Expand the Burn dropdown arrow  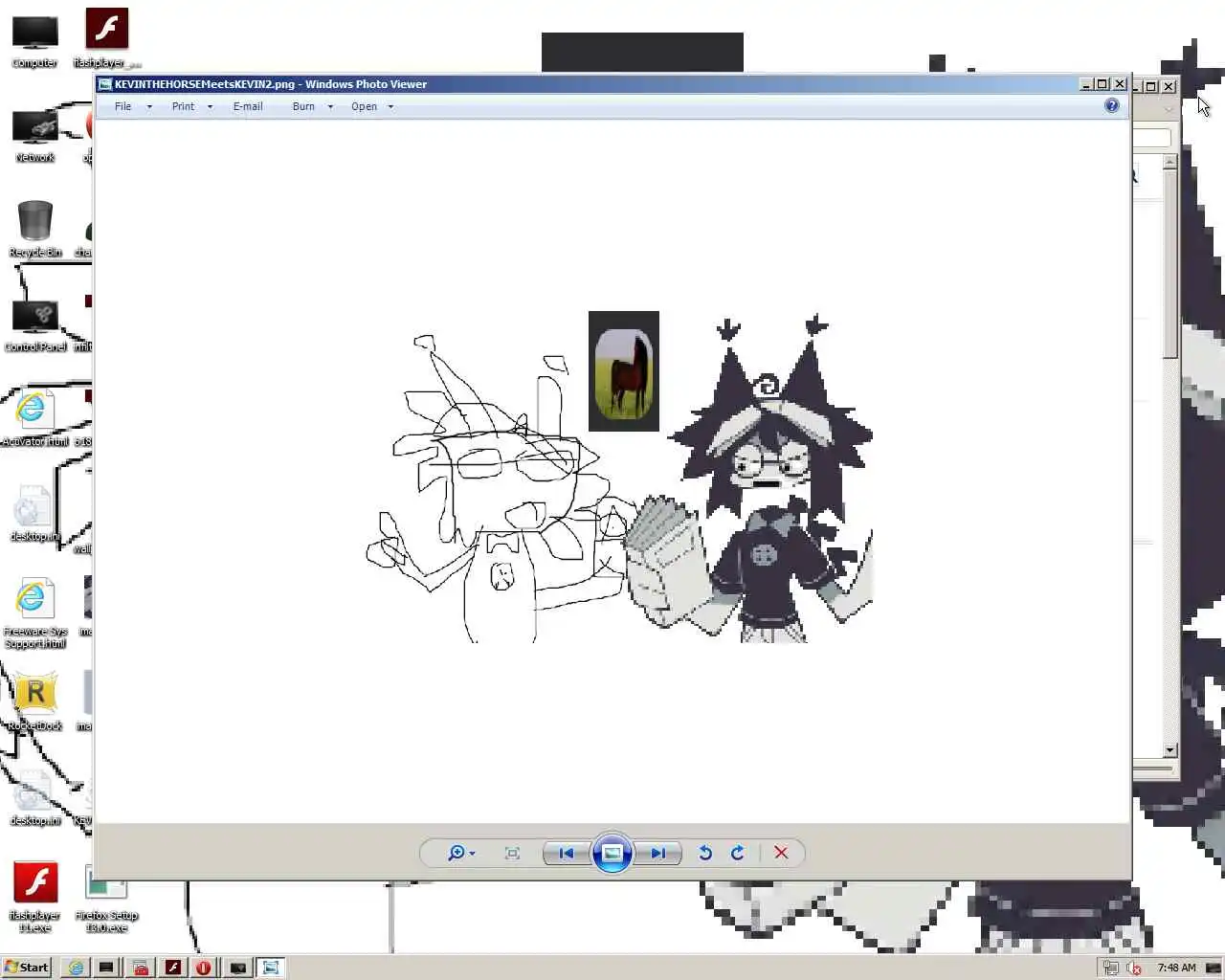[x=330, y=107]
